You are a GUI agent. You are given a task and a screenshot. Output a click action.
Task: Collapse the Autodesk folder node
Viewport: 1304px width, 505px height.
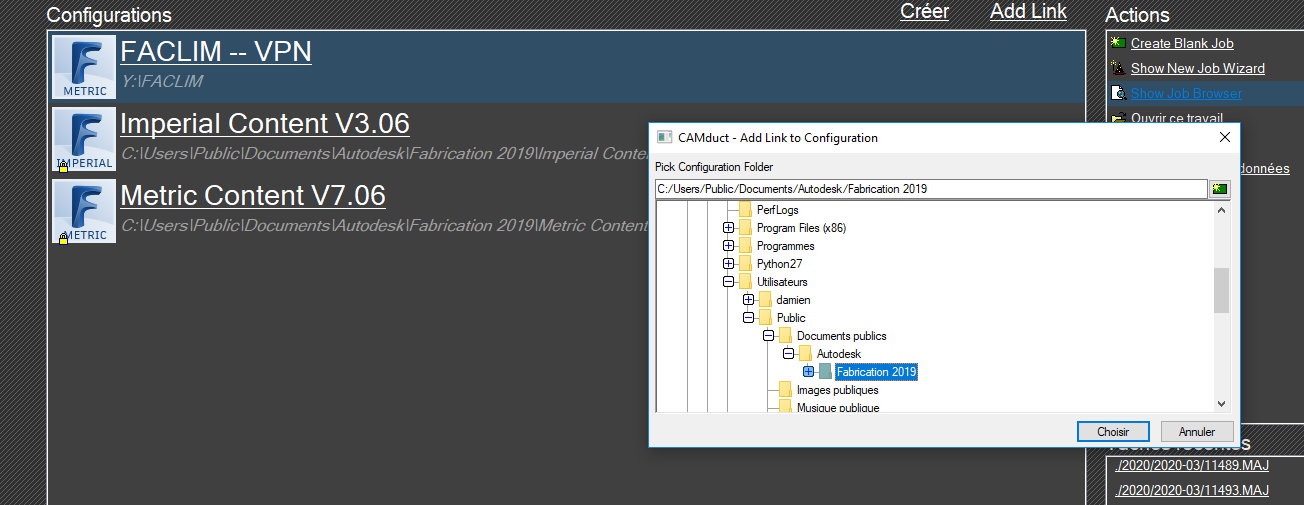tap(789, 354)
